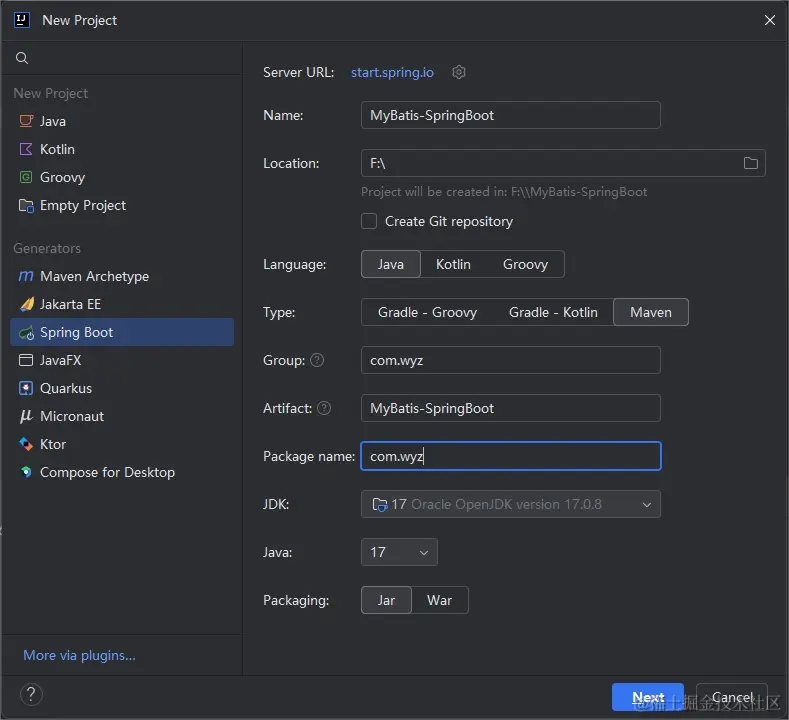Click the Empty Project icon

coord(26,205)
